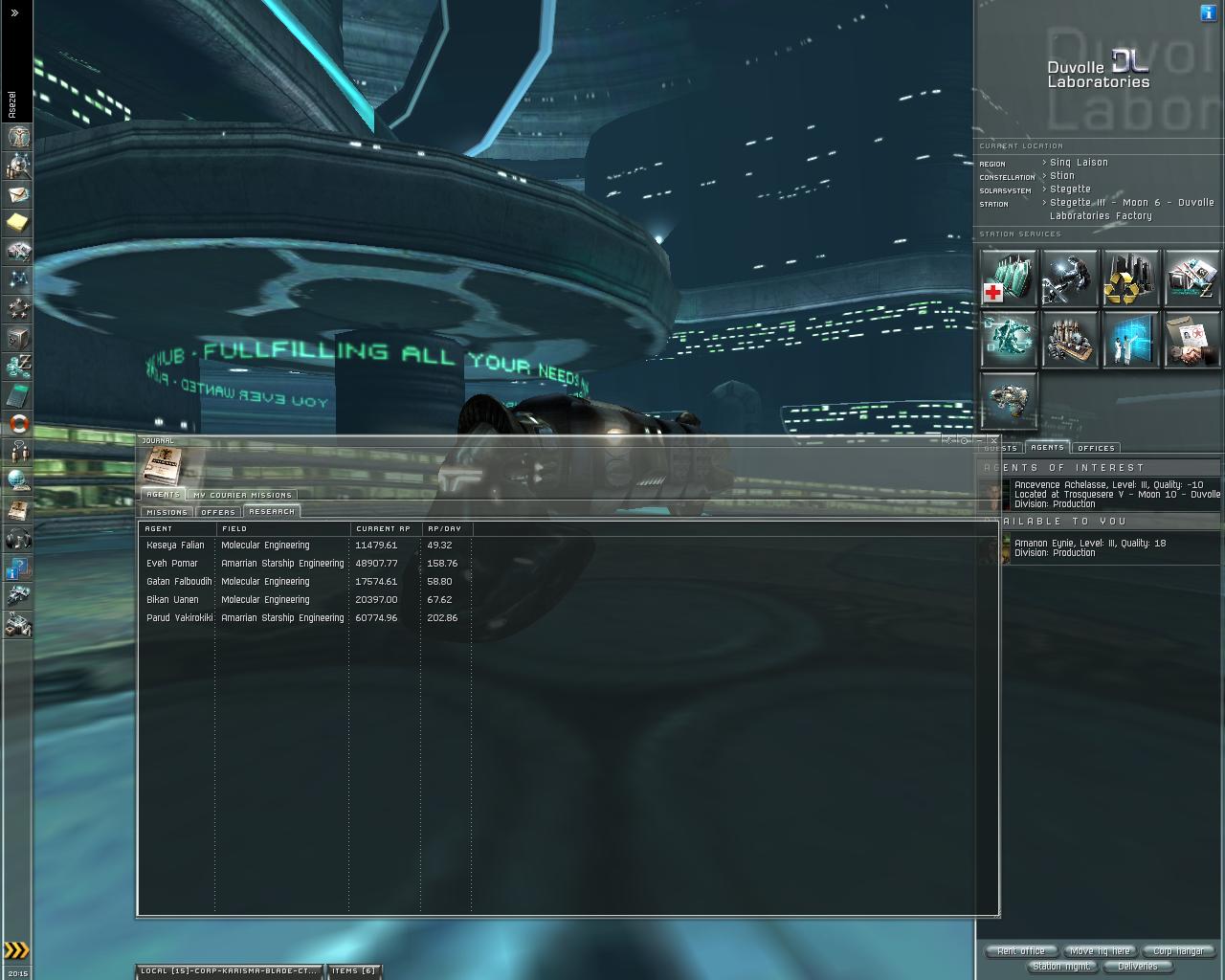This screenshot has height=980, width=1225.
Task: Open the character sheet icon in sidebar
Action: click(x=19, y=137)
